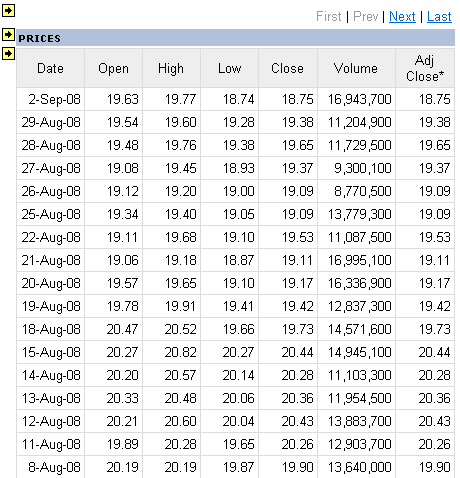The height and width of the screenshot is (478, 460).
Task: Select the Open column header
Action: [x=113, y=68]
